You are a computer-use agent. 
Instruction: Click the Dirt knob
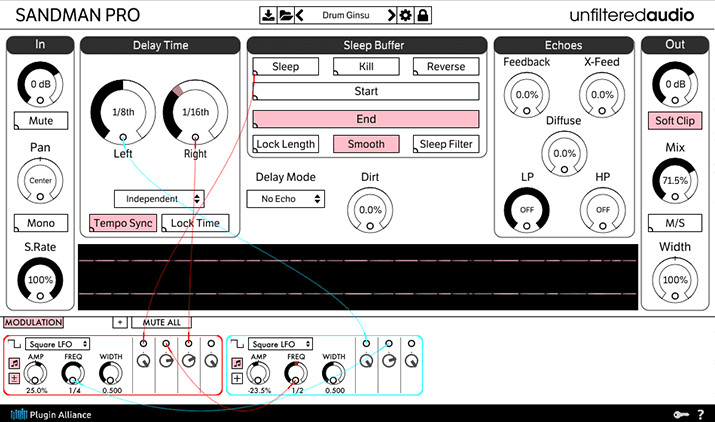pyautogui.click(x=370, y=210)
